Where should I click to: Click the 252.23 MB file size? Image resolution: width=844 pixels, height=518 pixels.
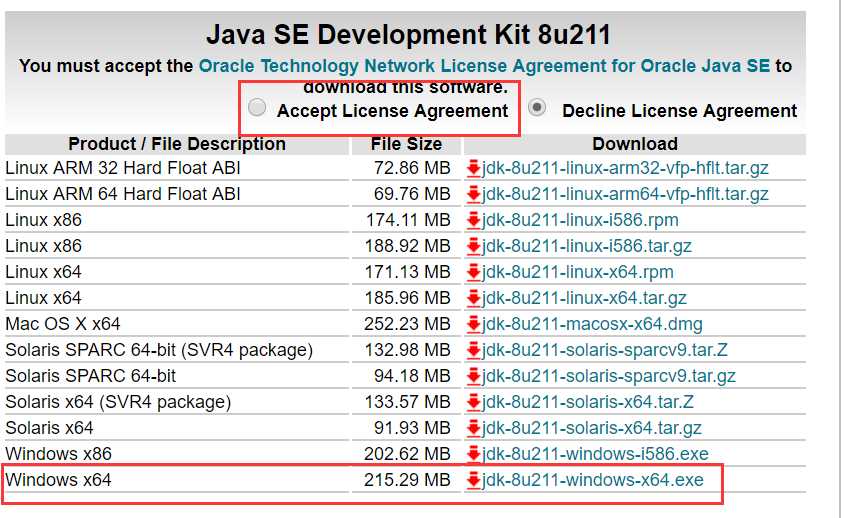tap(407, 324)
